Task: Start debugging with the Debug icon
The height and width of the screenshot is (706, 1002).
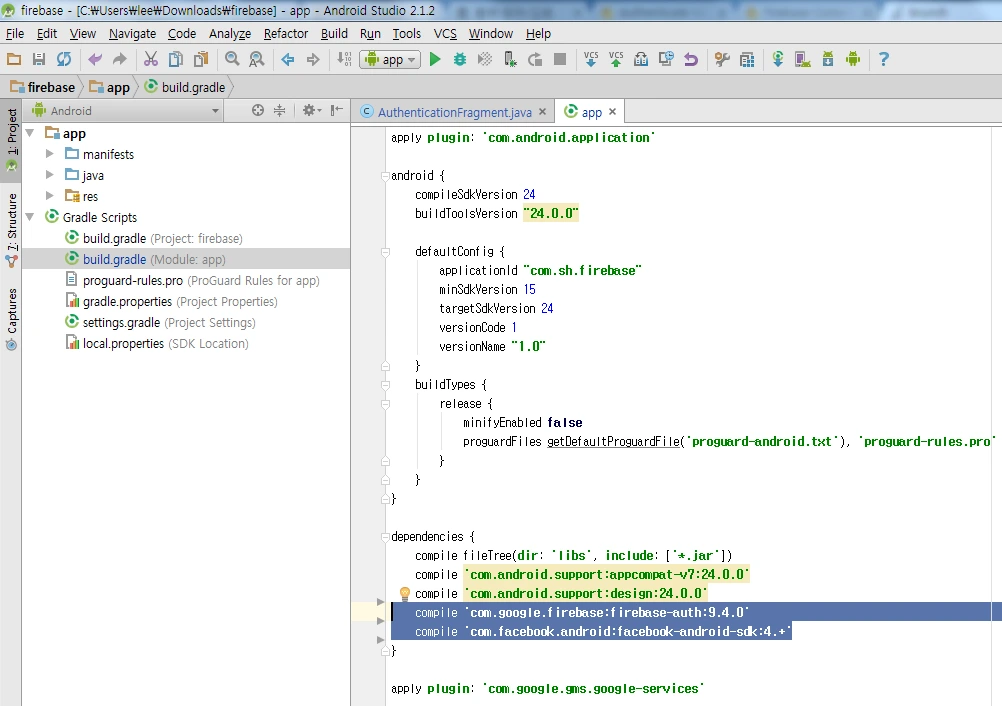Action: 460,60
